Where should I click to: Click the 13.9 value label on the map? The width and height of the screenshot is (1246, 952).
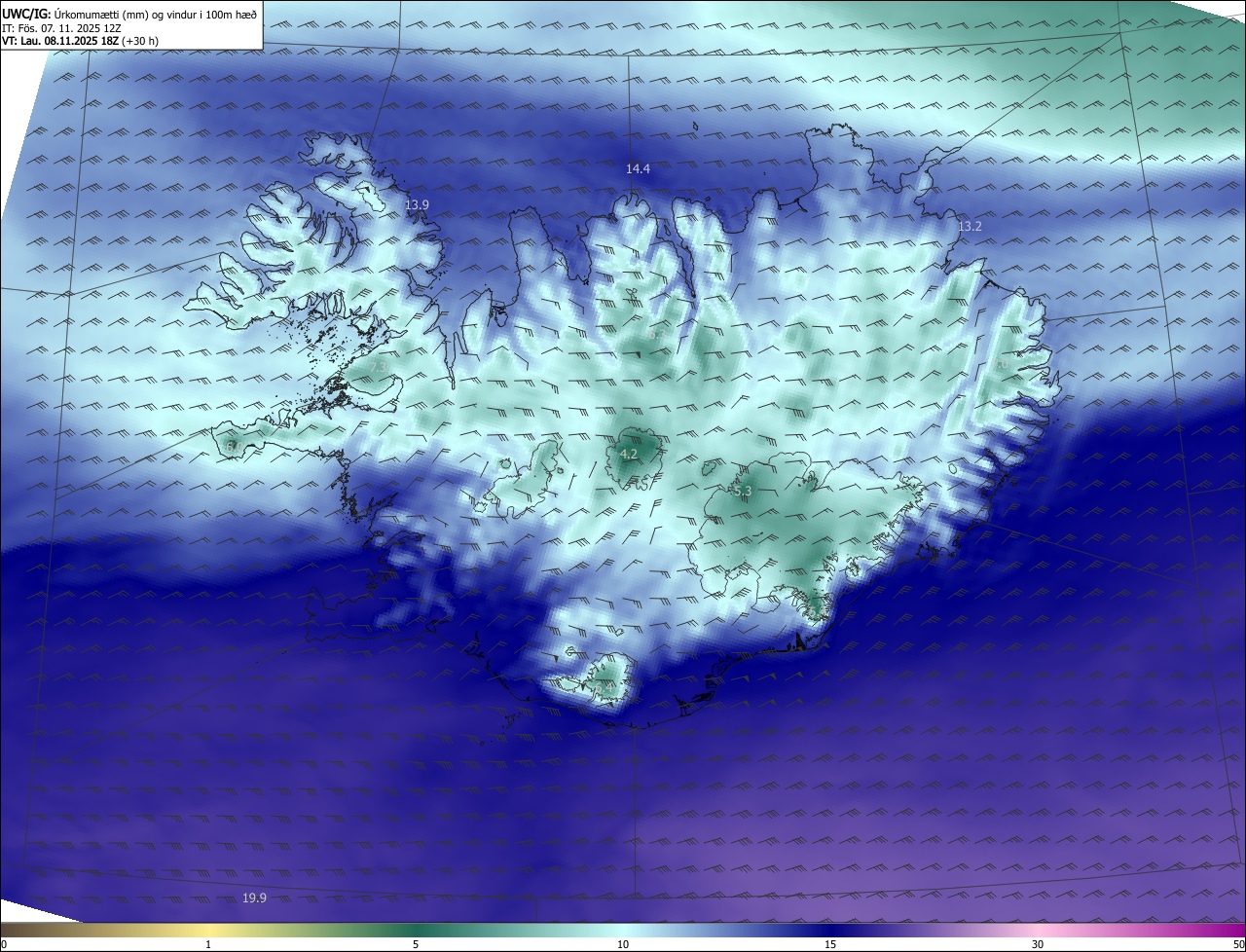pyautogui.click(x=418, y=204)
